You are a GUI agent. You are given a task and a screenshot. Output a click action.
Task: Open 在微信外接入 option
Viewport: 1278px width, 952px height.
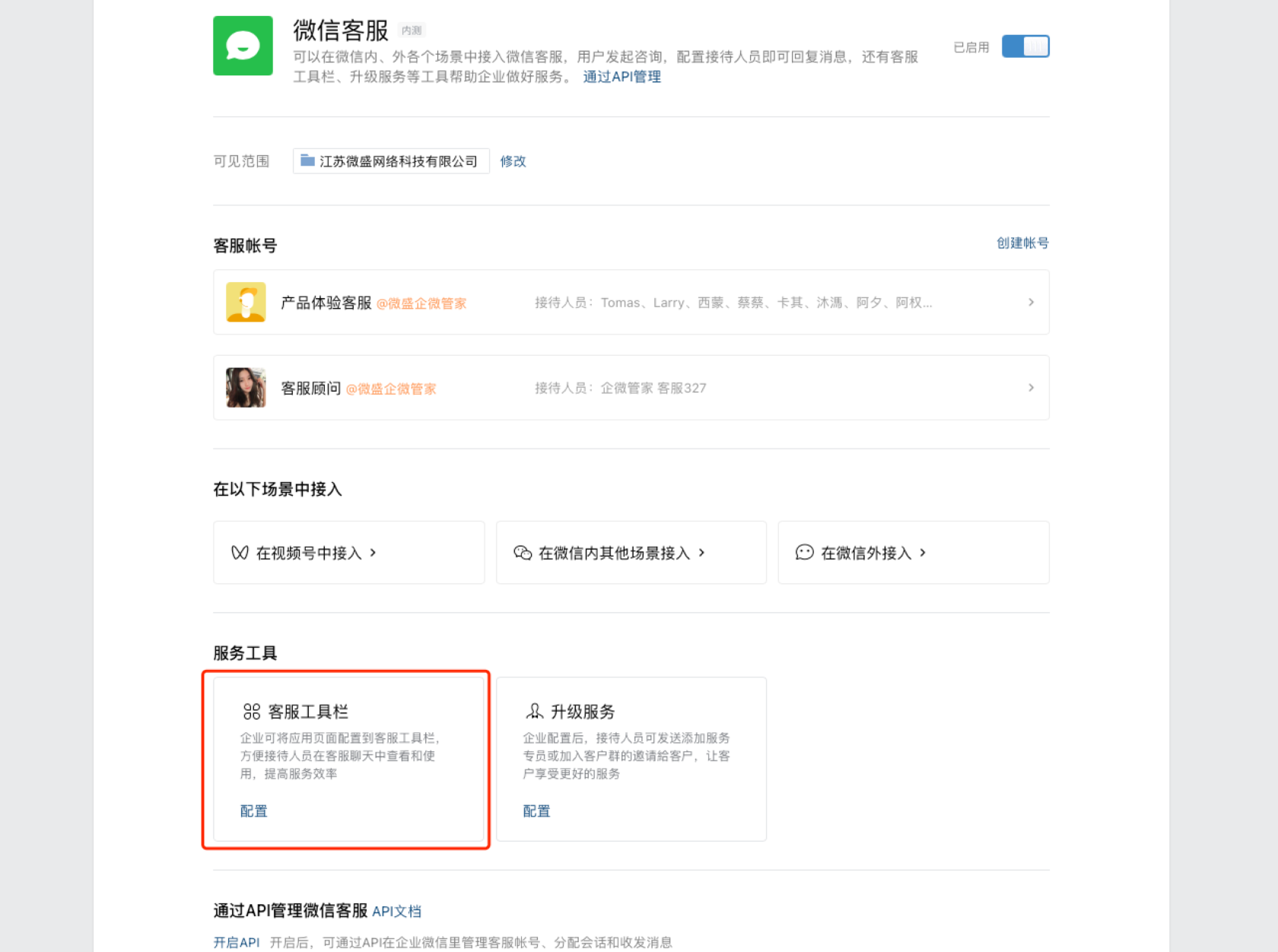914,553
